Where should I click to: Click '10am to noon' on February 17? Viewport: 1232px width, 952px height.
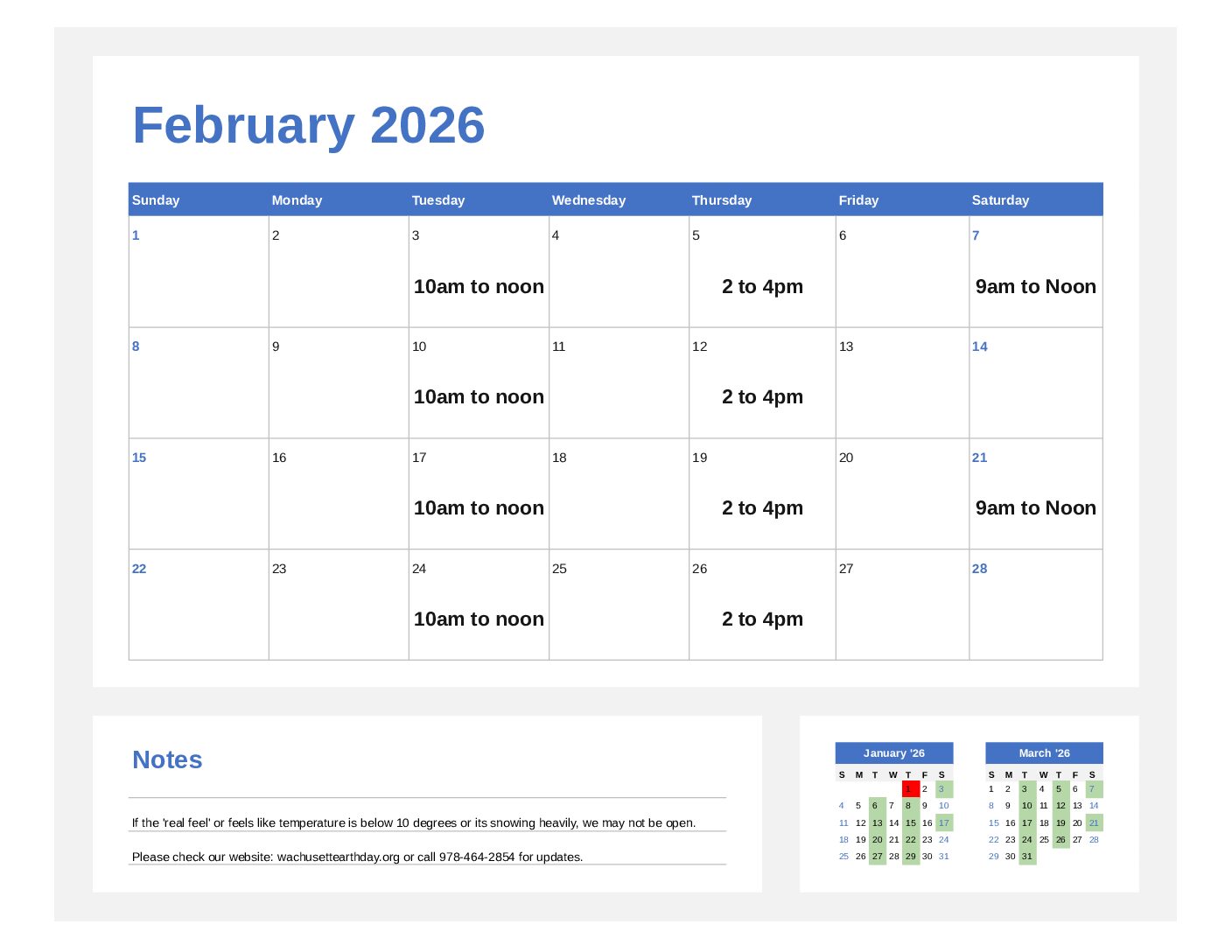[x=479, y=508]
